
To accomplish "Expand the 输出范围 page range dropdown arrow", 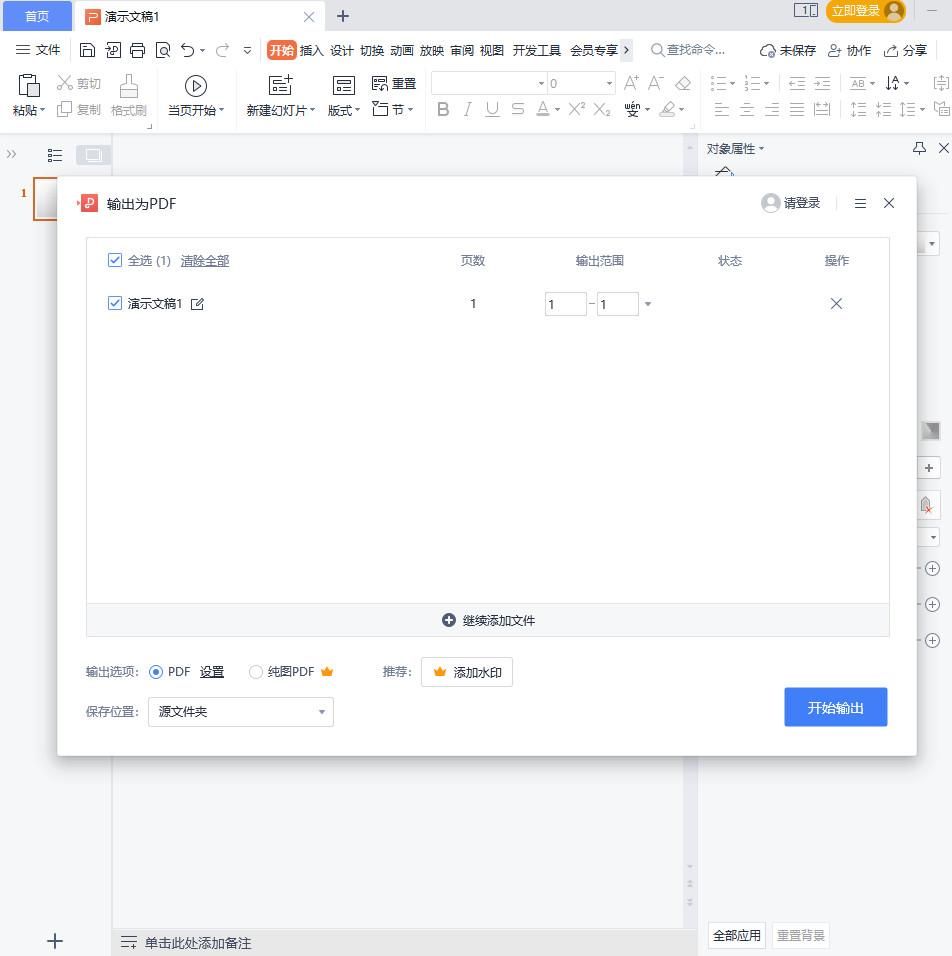I will (x=648, y=304).
